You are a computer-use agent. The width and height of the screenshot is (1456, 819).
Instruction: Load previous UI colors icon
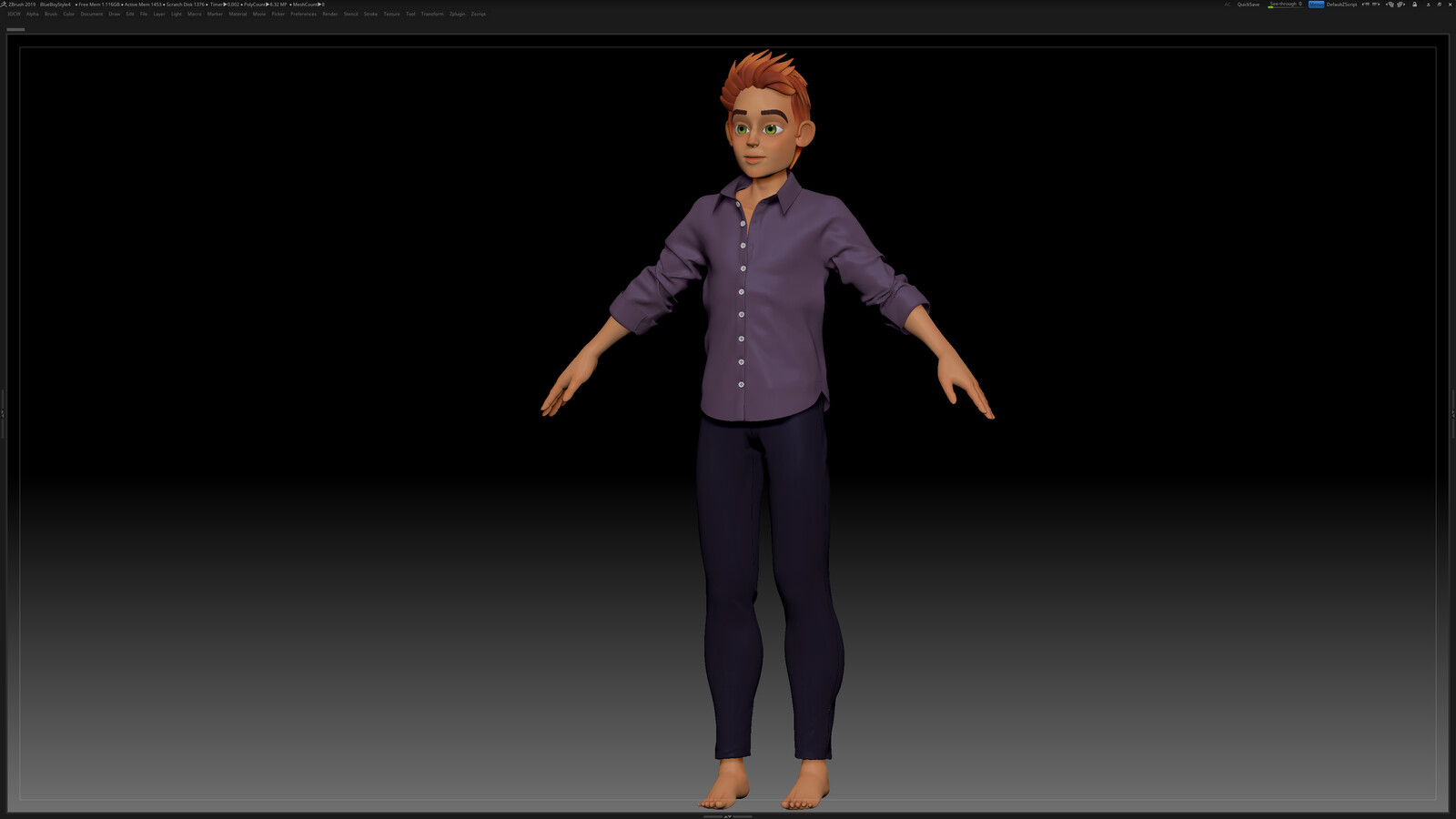click(1390, 5)
